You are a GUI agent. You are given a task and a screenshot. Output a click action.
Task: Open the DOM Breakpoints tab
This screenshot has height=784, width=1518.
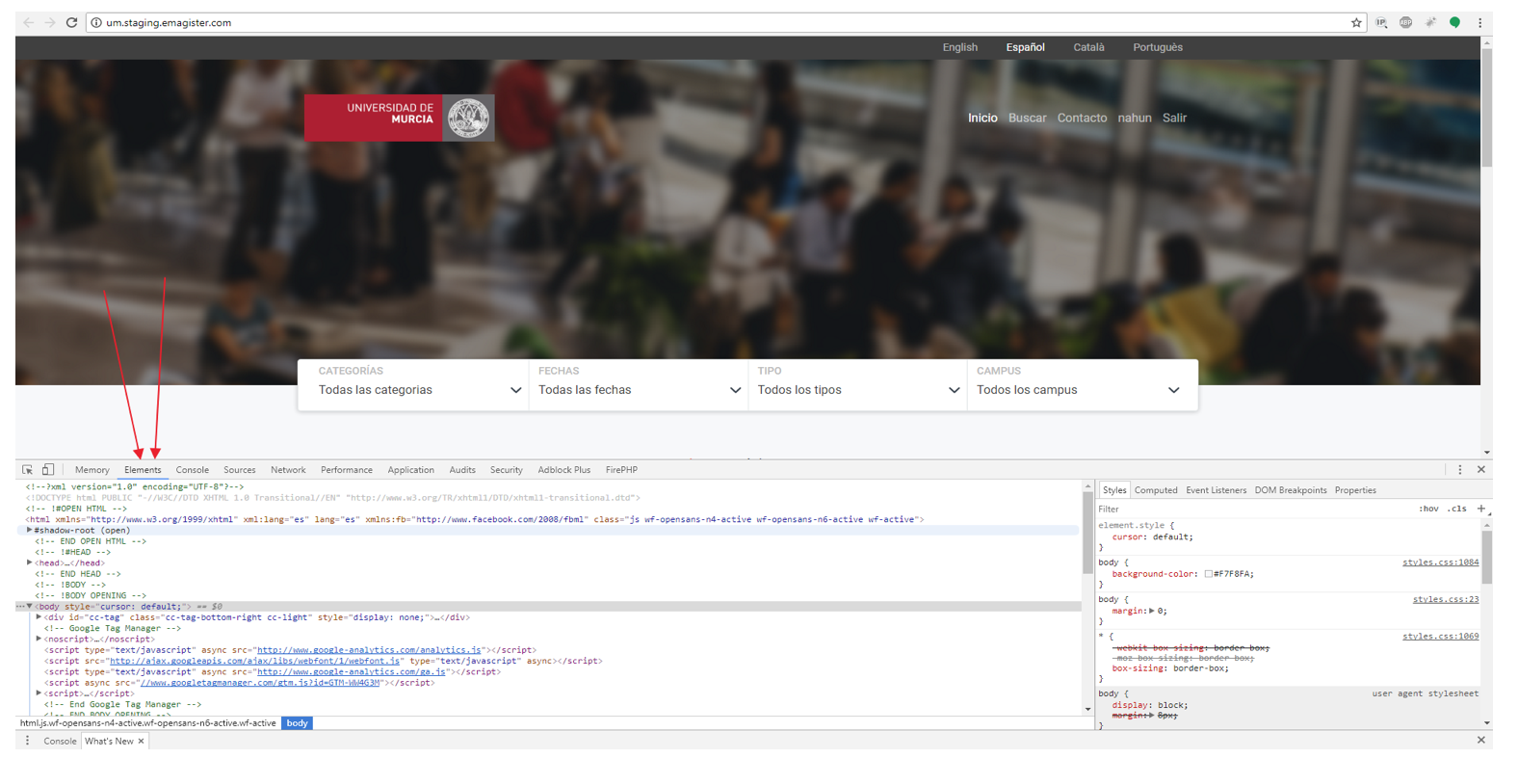(1291, 490)
